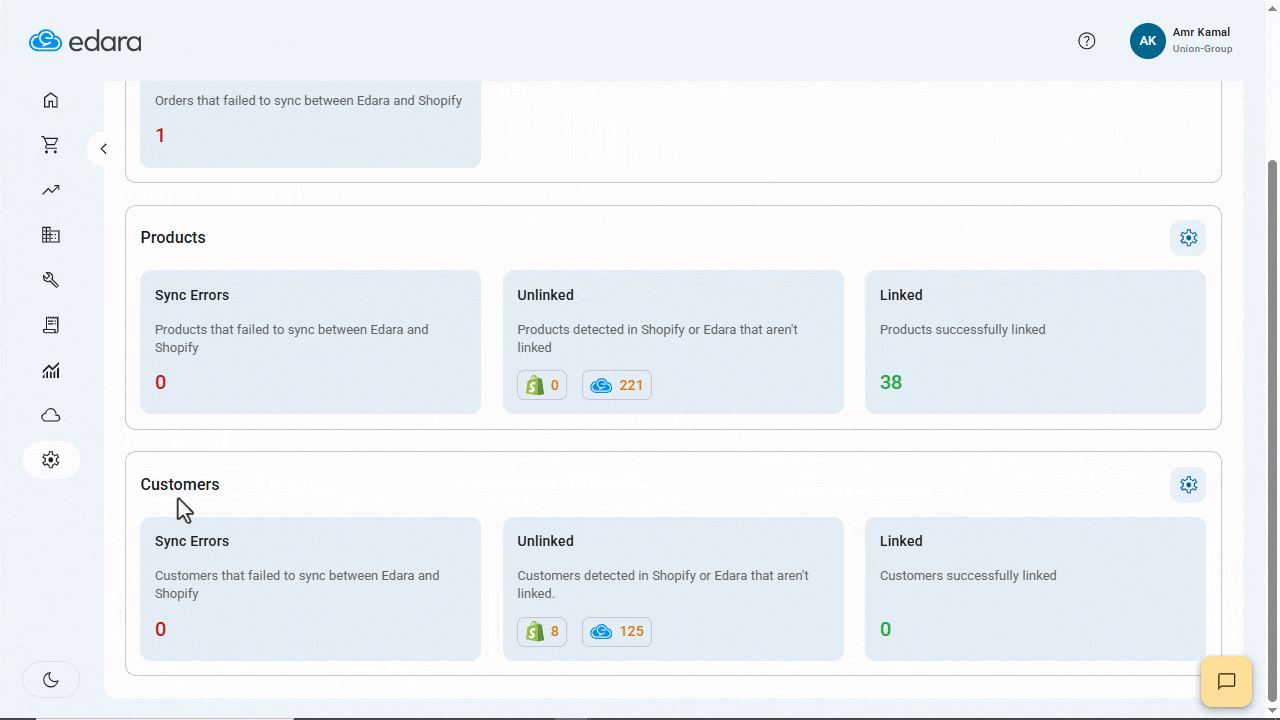Viewport: 1280px width, 720px height.
Task: Click the Products section heading
Action: tap(173, 238)
